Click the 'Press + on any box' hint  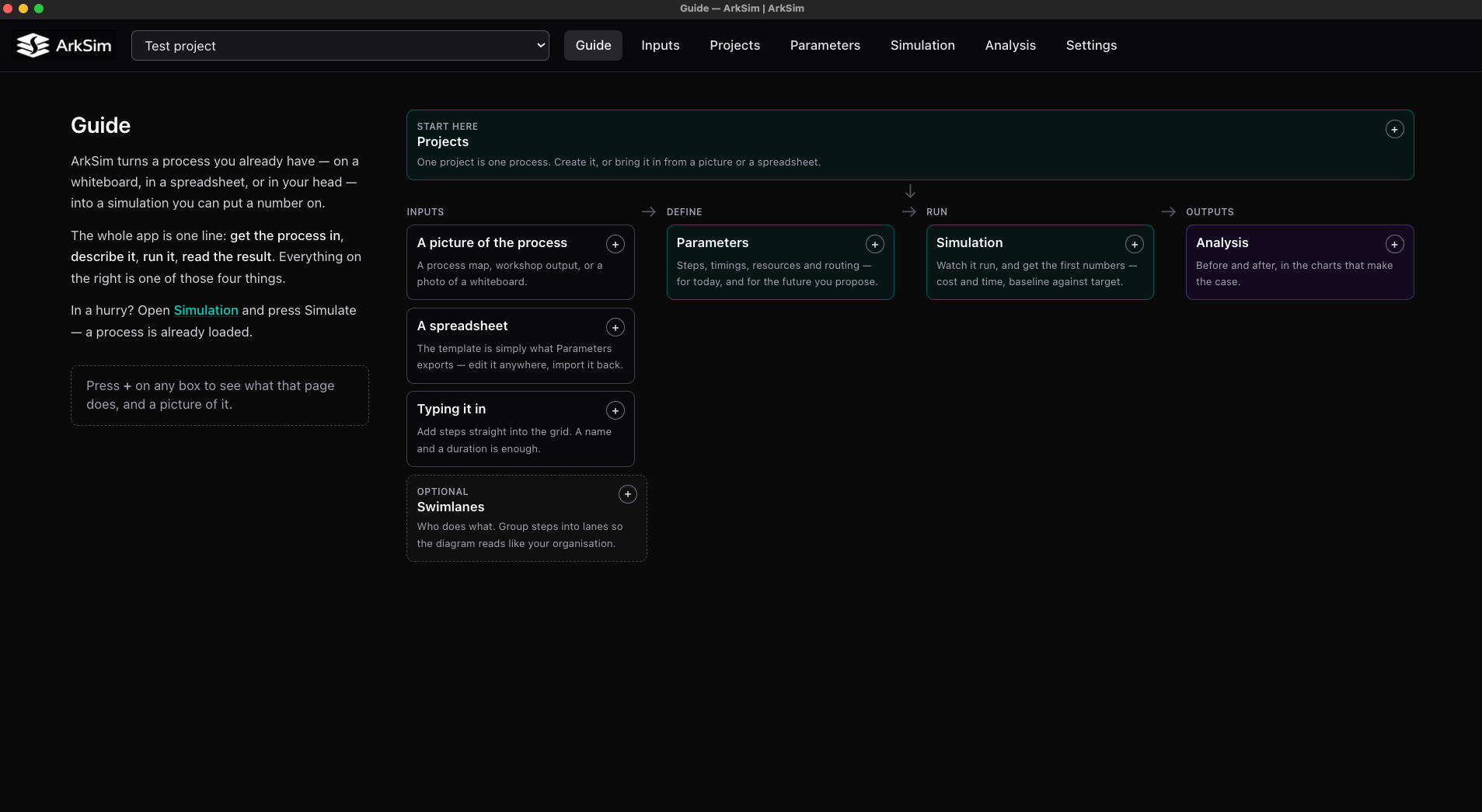pos(219,395)
